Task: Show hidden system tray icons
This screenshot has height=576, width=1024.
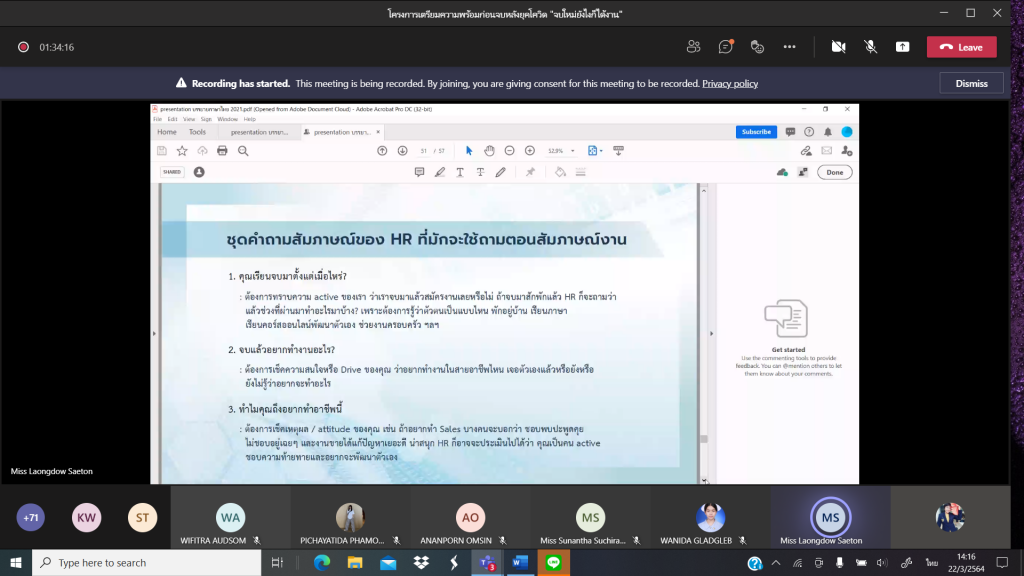Action: 776,563
